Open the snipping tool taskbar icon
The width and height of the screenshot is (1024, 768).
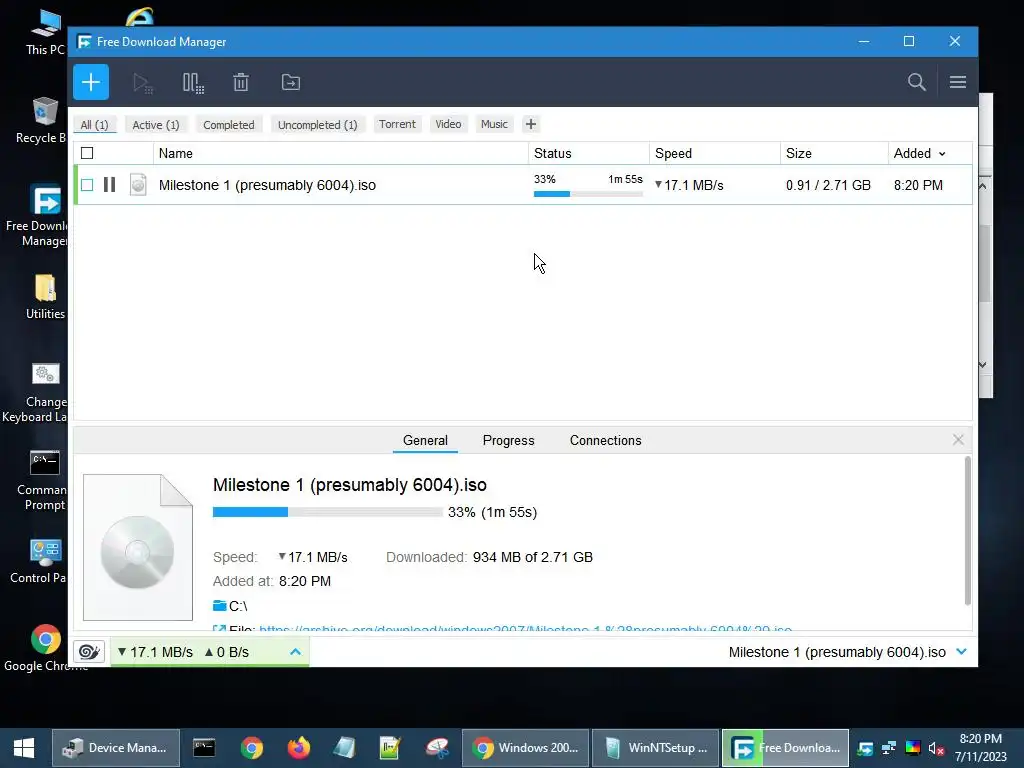click(x=437, y=748)
